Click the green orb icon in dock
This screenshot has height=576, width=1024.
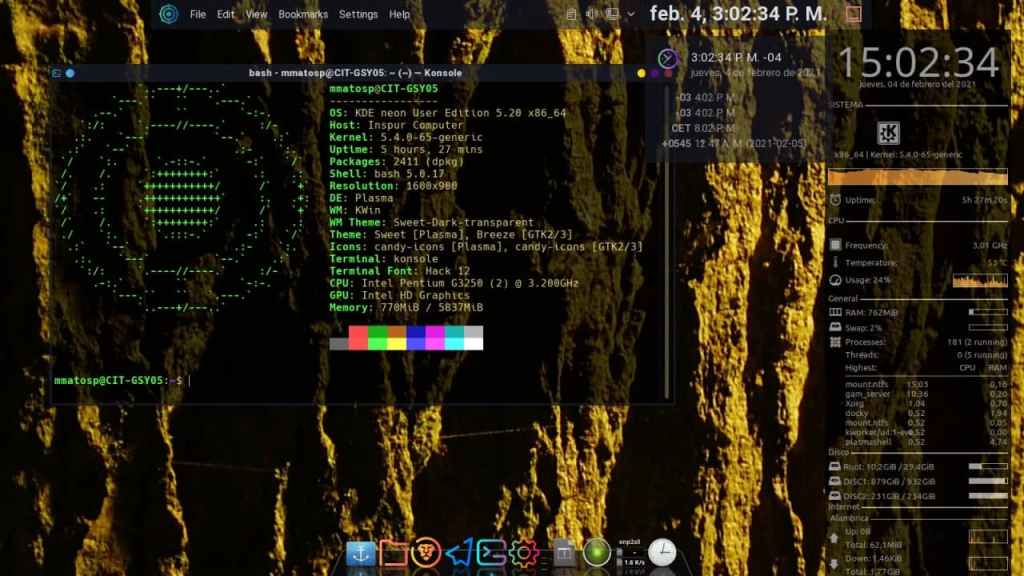[x=597, y=552]
